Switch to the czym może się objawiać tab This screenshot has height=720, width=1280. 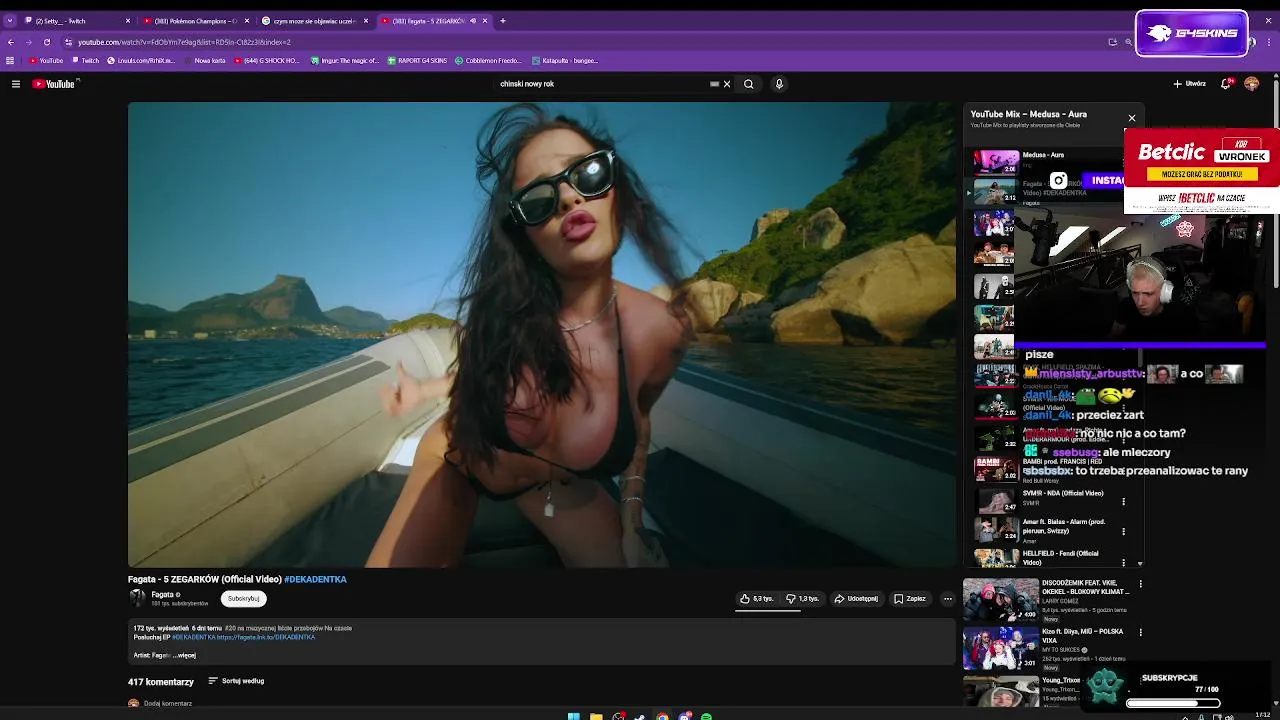click(316, 21)
